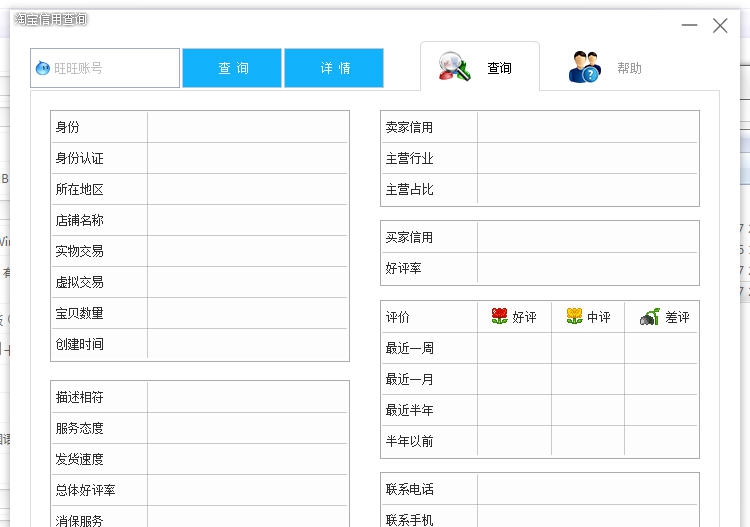The width and height of the screenshot is (750, 527).
Task: Switch to the 查询 tab
Action: [x=480, y=67]
